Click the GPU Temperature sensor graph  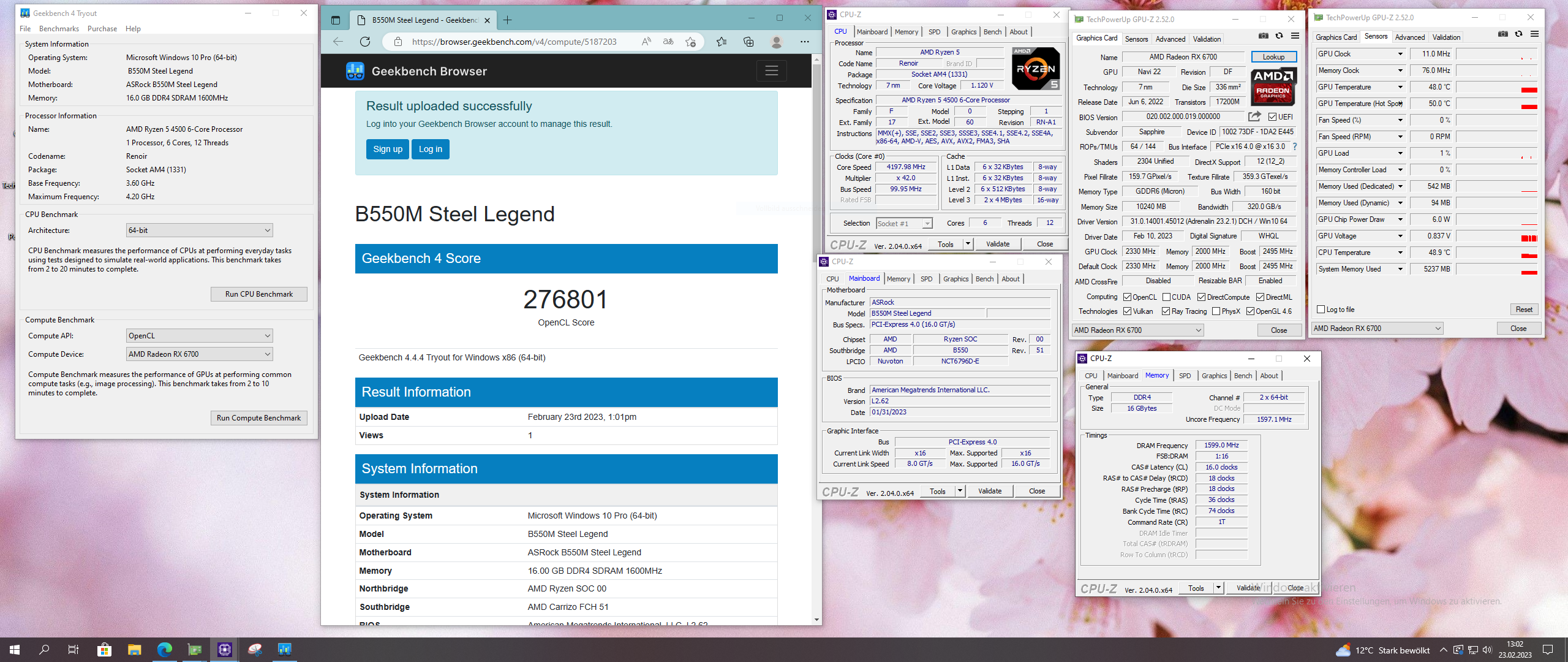(x=1496, y=87)
